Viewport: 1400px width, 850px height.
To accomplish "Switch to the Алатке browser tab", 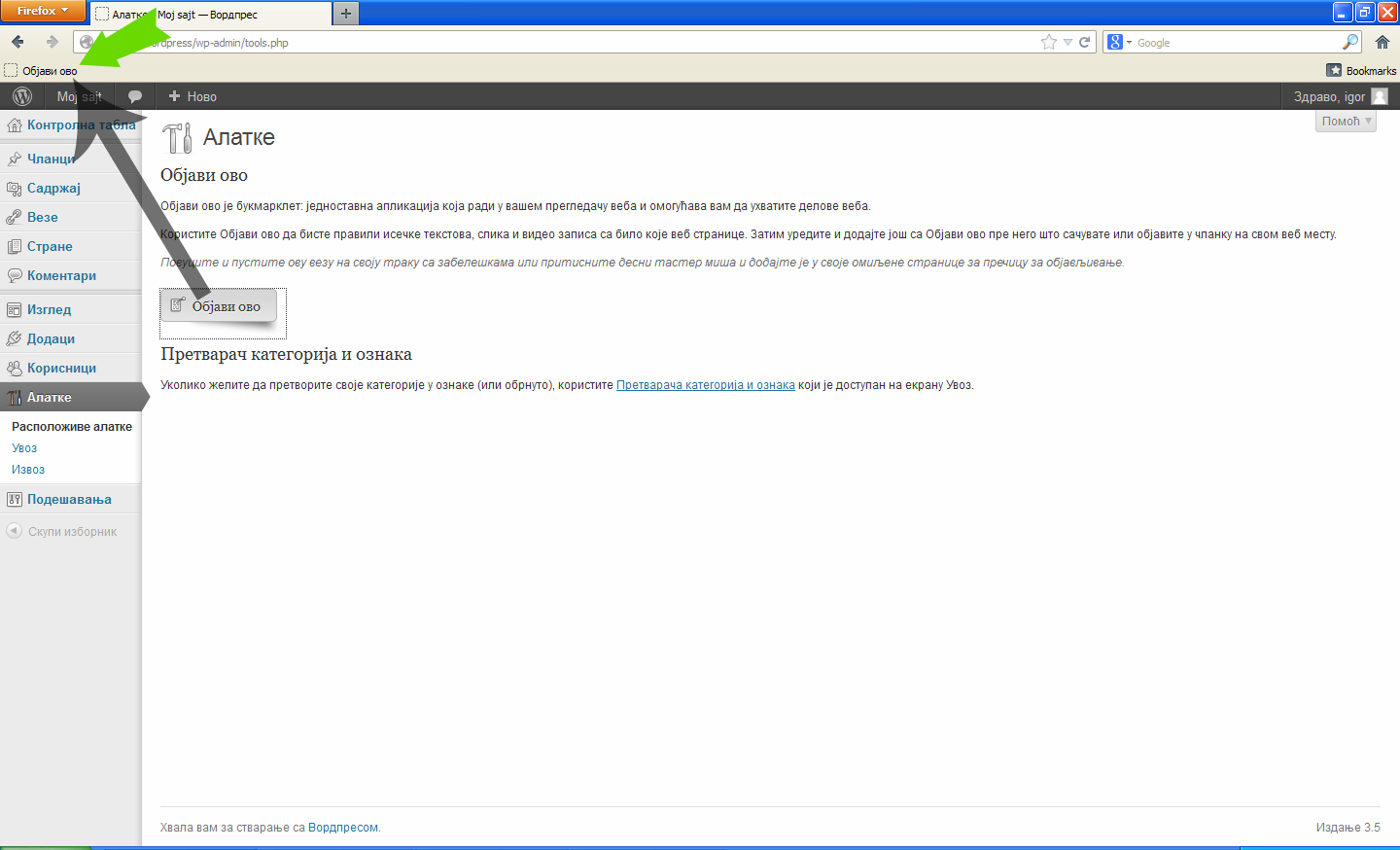I will 213,14.
